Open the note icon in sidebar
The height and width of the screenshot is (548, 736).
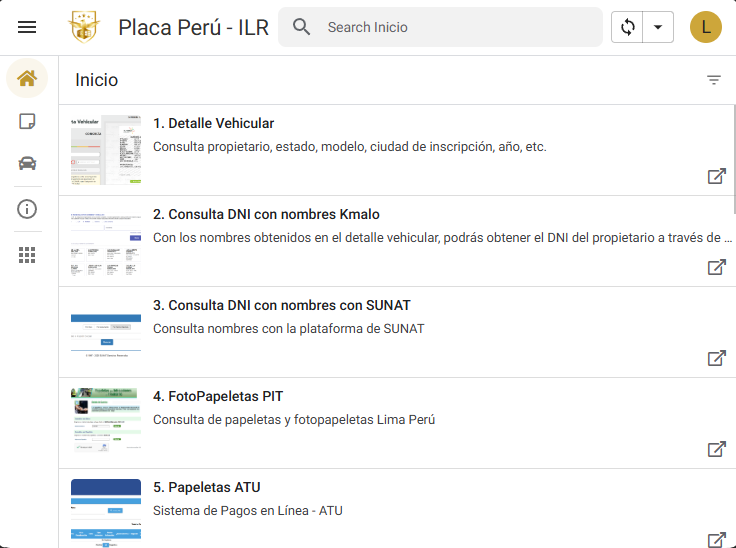[x=27, y=121]
